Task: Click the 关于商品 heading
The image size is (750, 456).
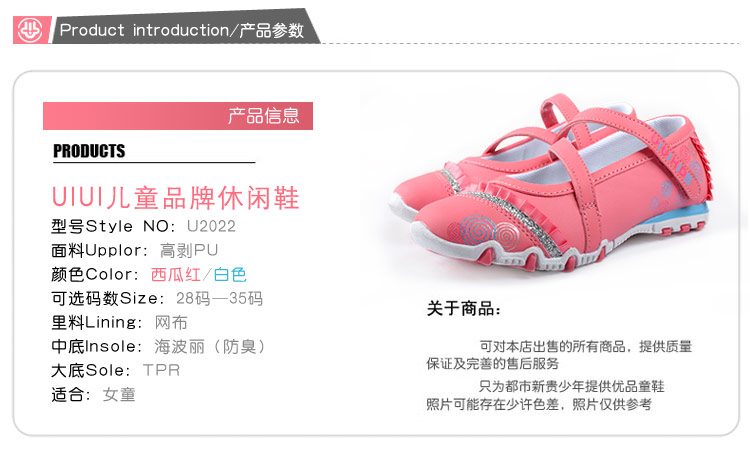Action: click(x=463, y=309)
